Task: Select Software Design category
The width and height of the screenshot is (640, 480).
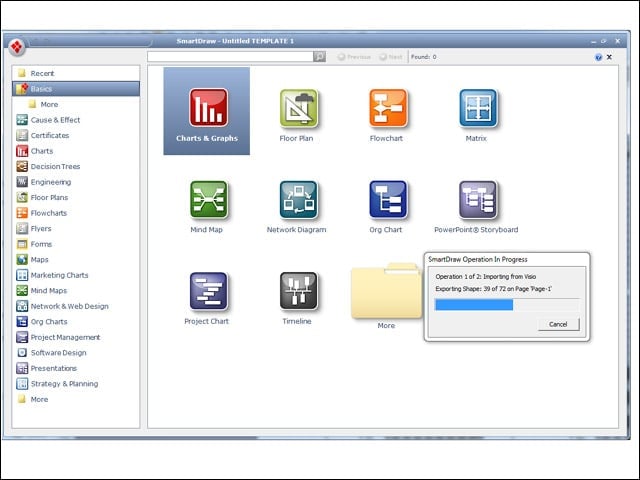Action: click(51, 353)
